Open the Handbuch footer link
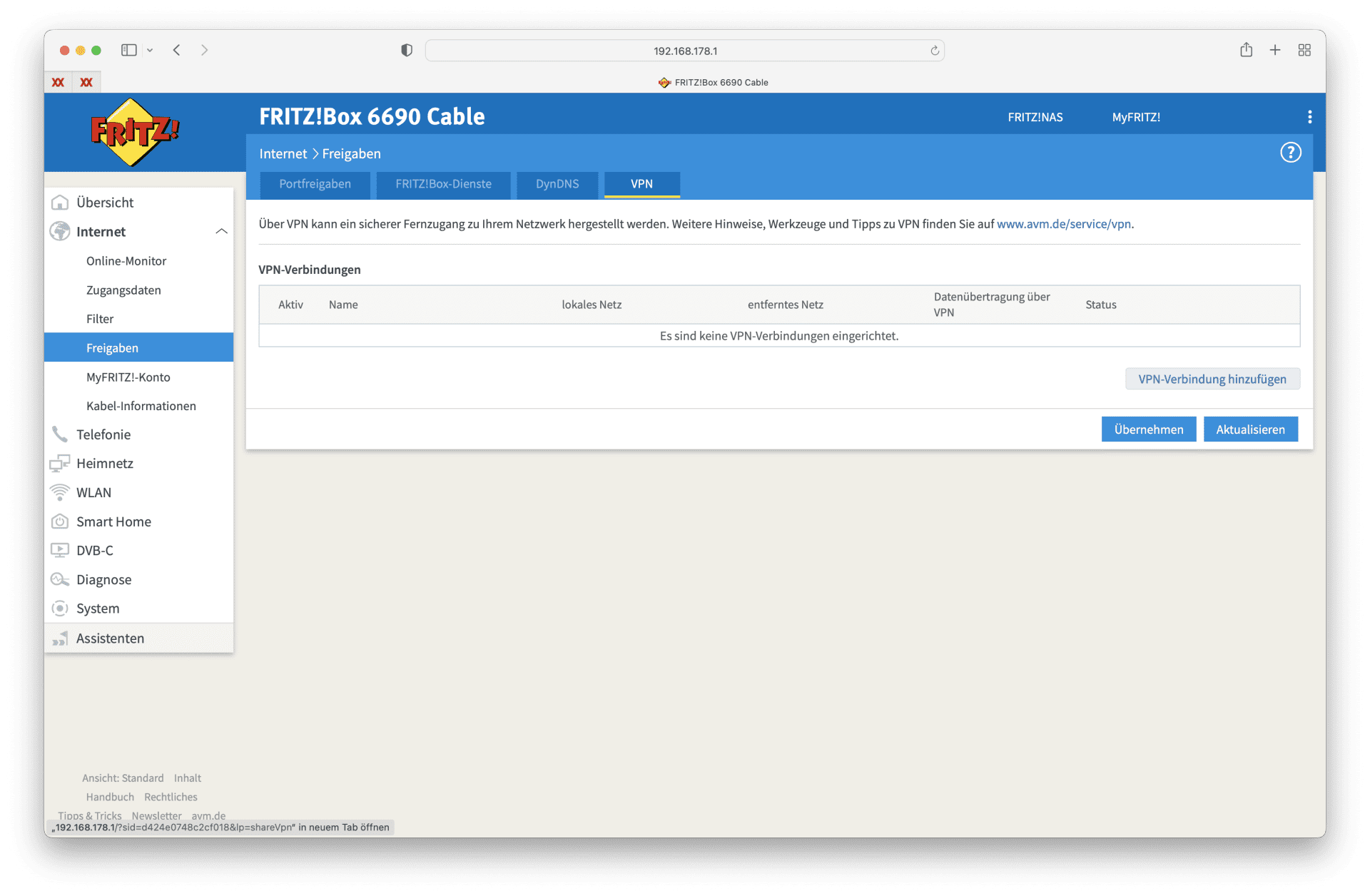 coord(110,798)
